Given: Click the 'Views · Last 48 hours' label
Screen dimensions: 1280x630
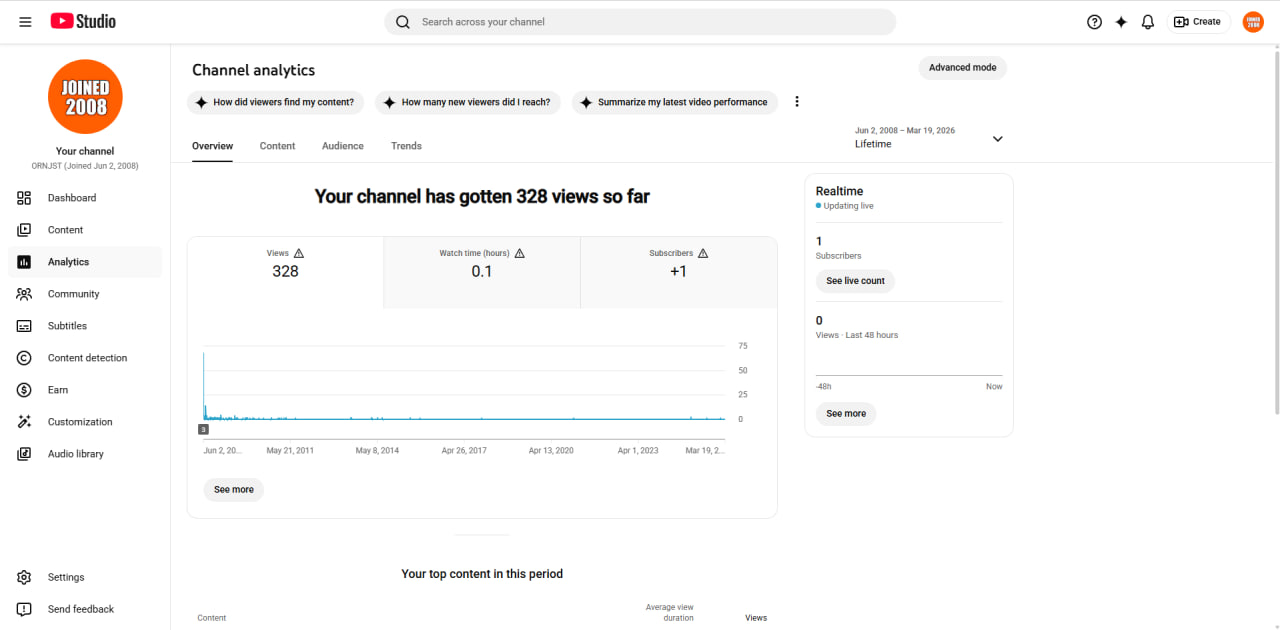Looking at the screenshot, I should tap(857, 335).
